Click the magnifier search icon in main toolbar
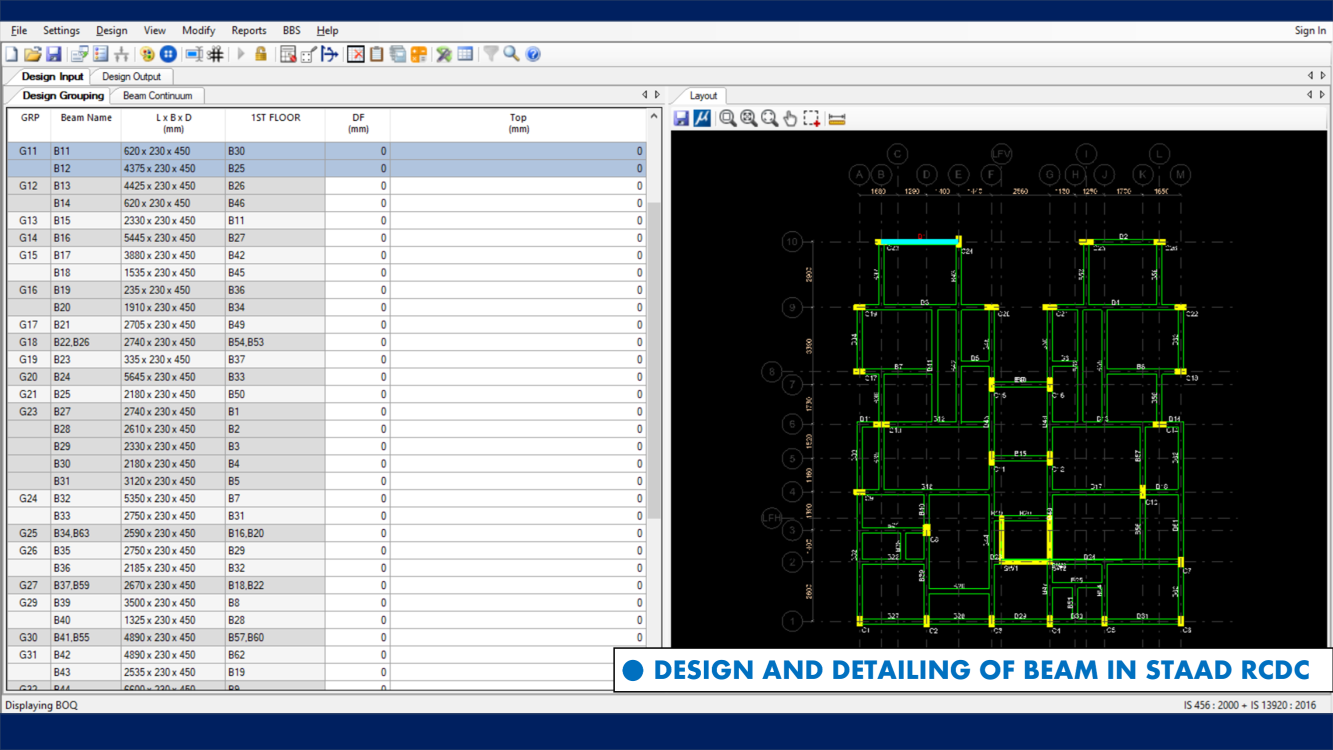The width and height of the screenshot is (1333, 750). tap(512, 54)
